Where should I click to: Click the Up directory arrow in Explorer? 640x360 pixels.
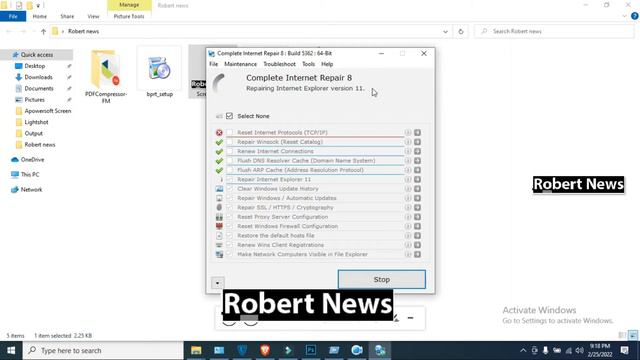(43, 31)
